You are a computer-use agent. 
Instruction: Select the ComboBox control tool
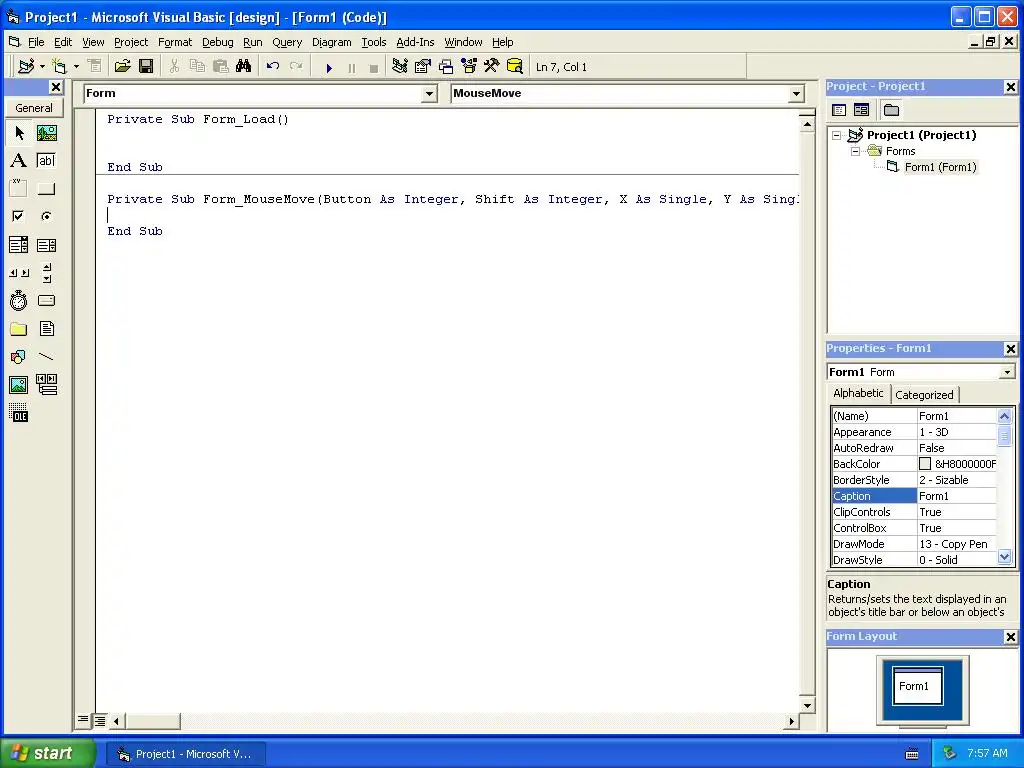click(19, 245)
